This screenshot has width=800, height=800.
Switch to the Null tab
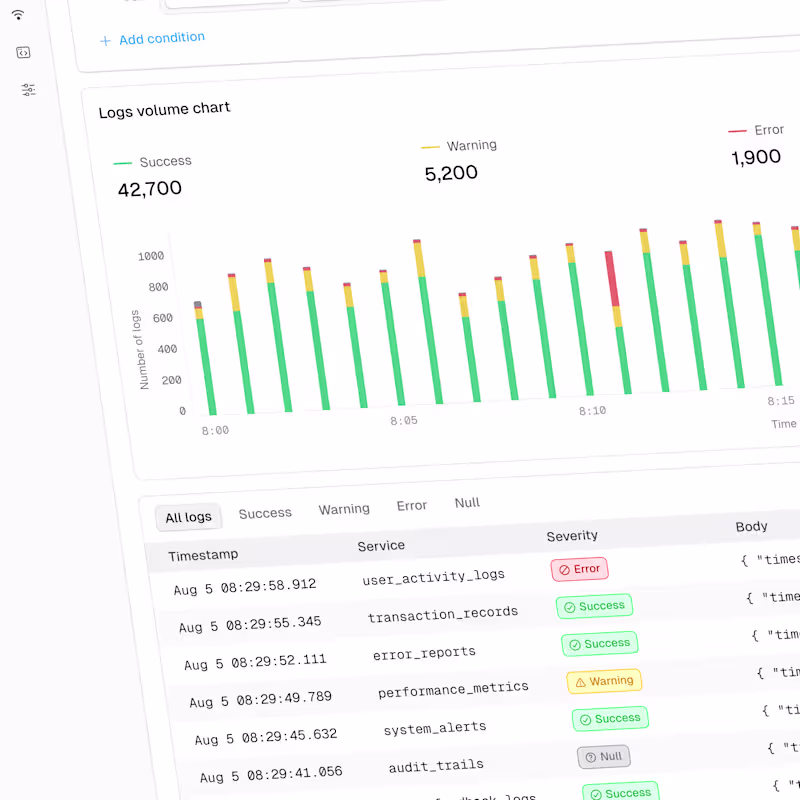click(x=466, y=503)
